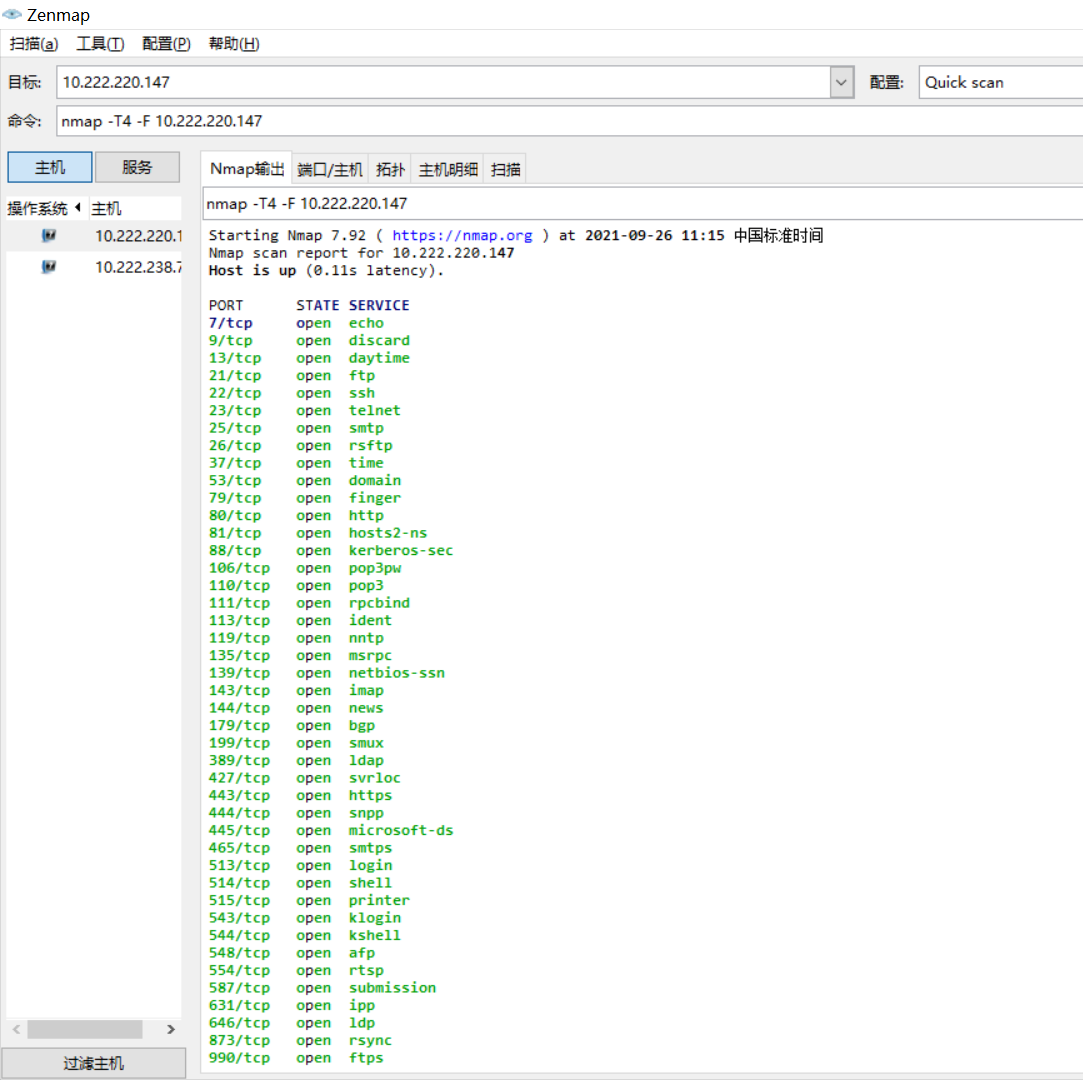Click the host list horizontal scrollbar thumb
The image size is (1083, 1080).
click(85, 1029)
